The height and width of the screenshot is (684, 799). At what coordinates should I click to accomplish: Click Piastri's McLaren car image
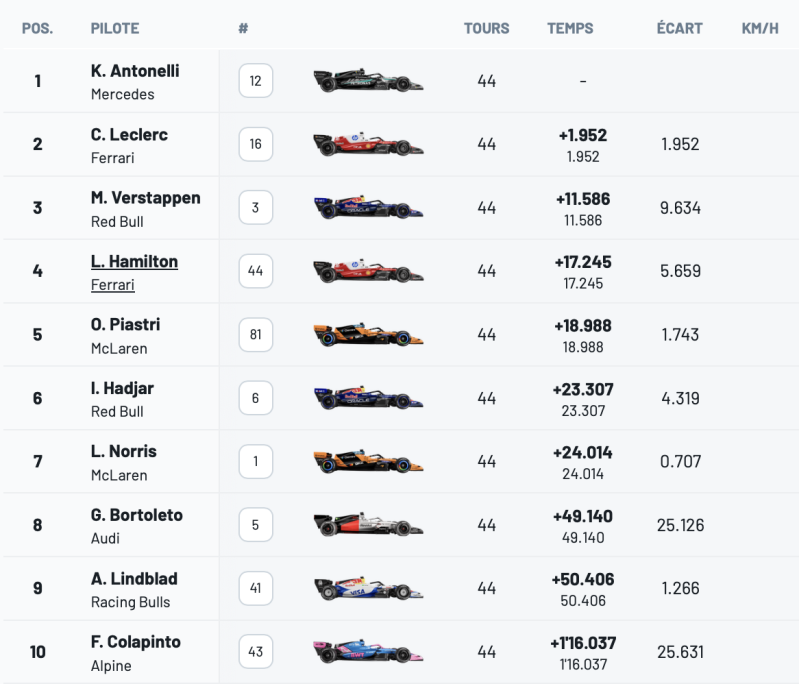tap(368, 334)
